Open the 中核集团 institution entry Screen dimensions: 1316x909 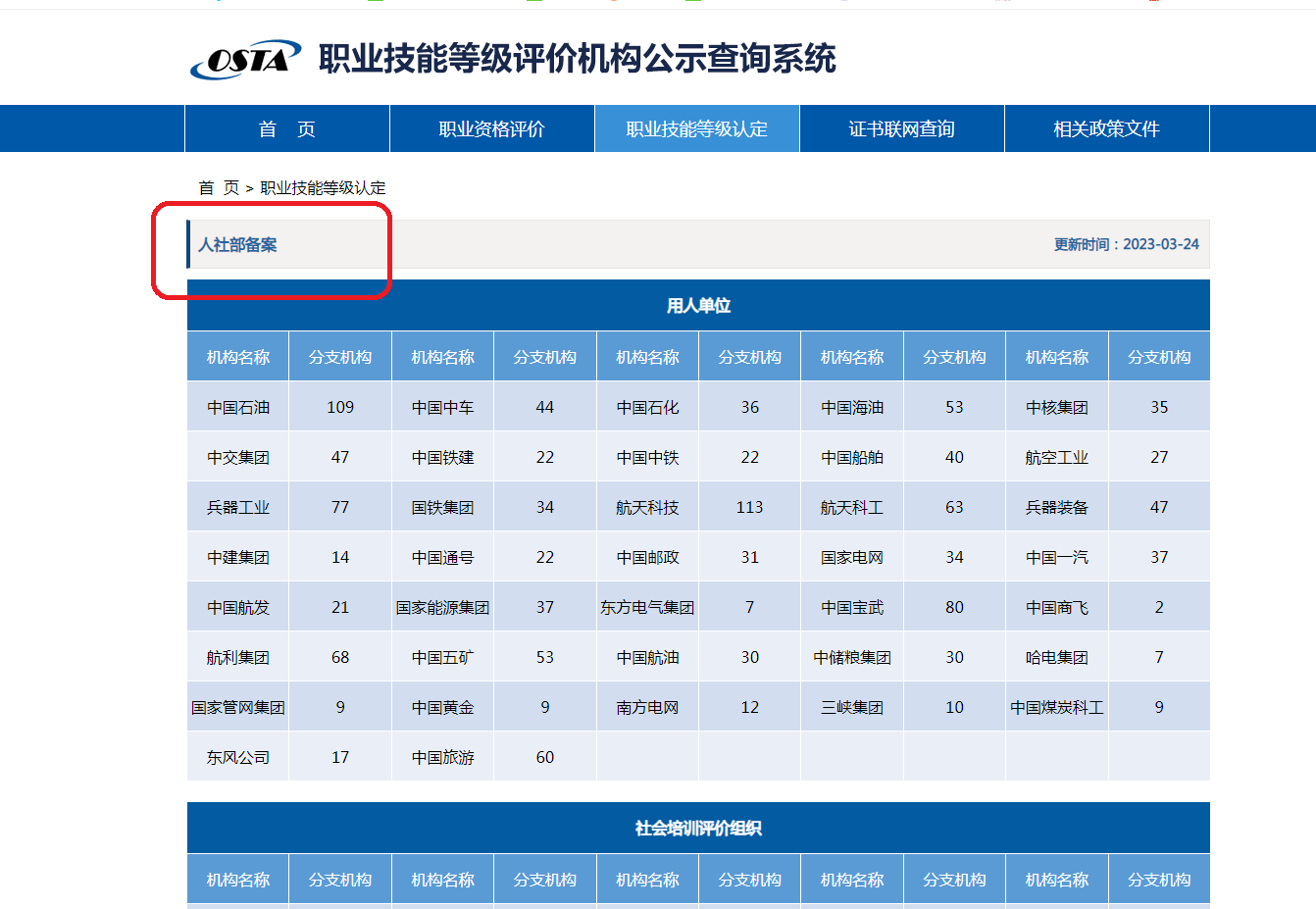[x=1057, y=407]
